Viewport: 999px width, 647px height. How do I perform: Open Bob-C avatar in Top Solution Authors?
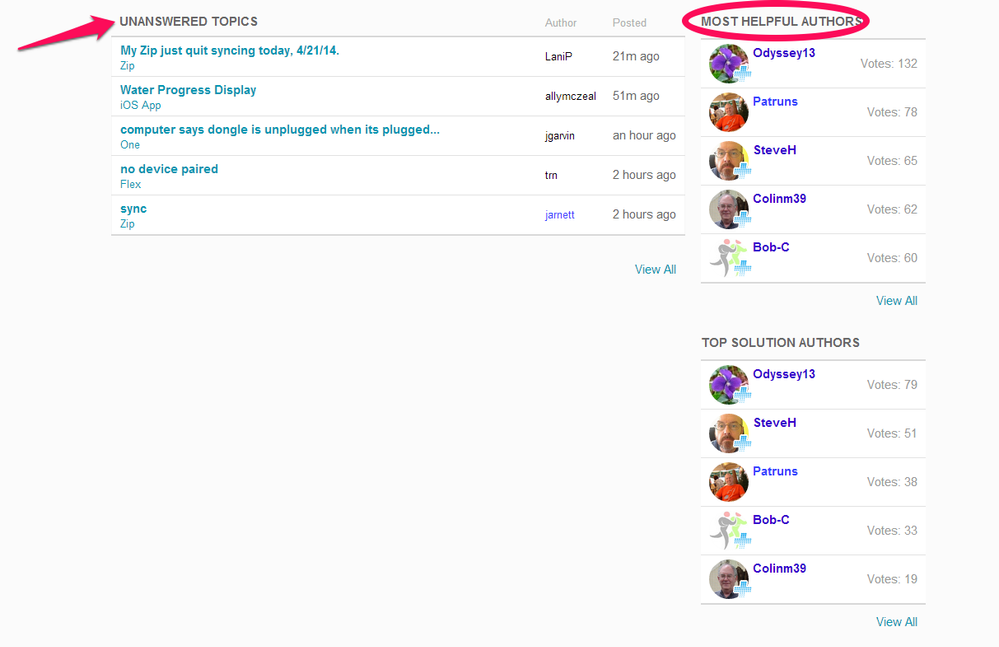click(729, 530)
